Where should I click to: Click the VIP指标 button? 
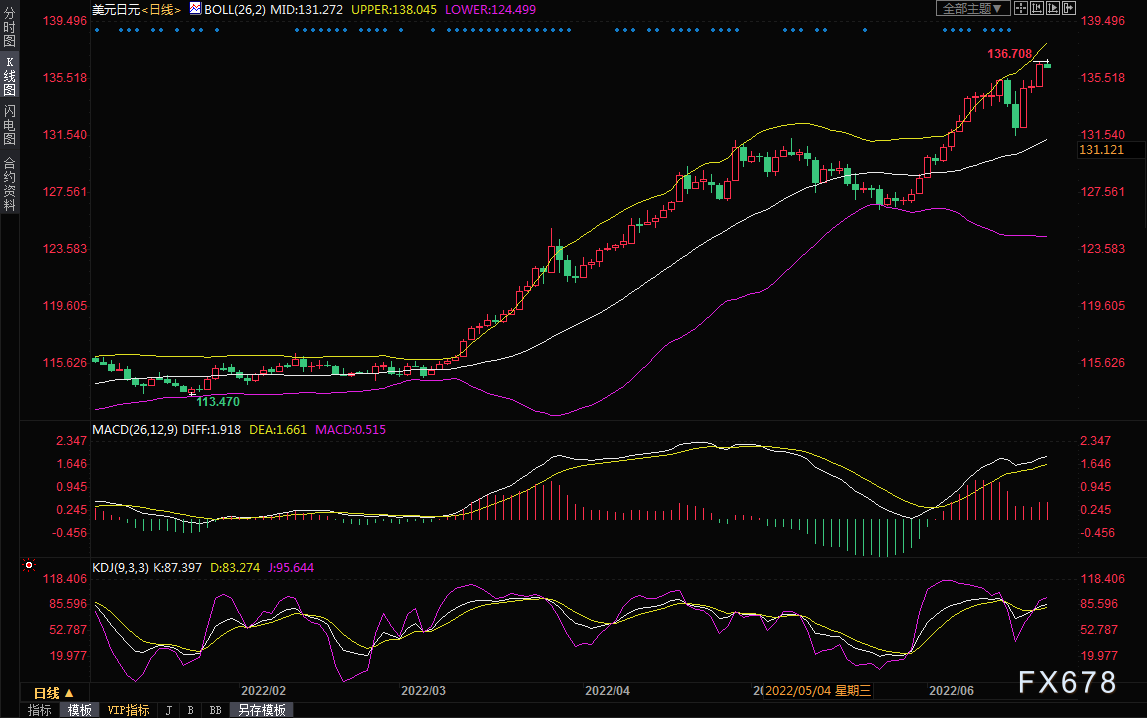(129, 710)
